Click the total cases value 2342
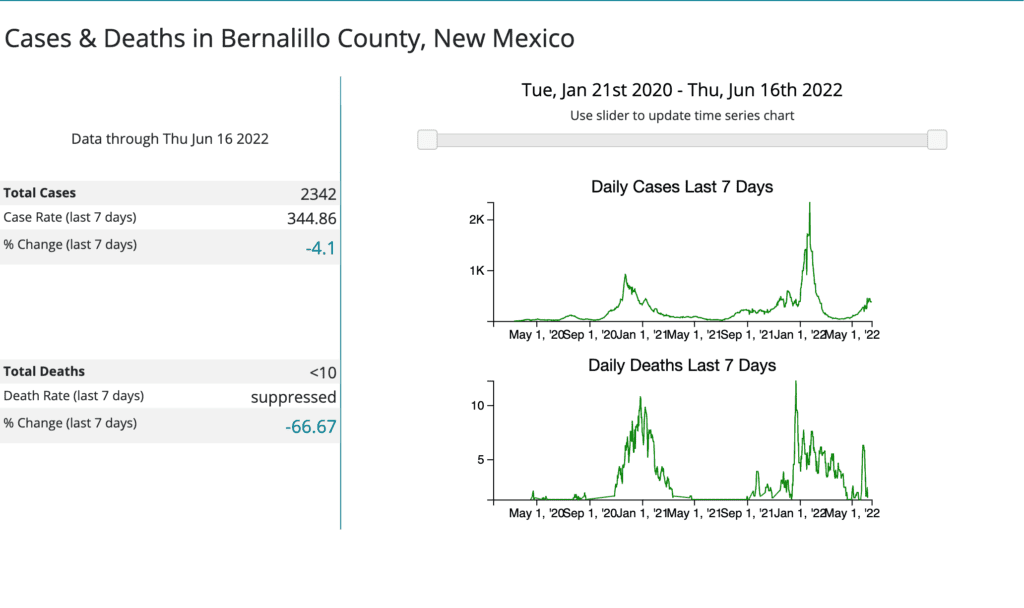The height and width of the screenshot is (608, 1024). [318, 194]
